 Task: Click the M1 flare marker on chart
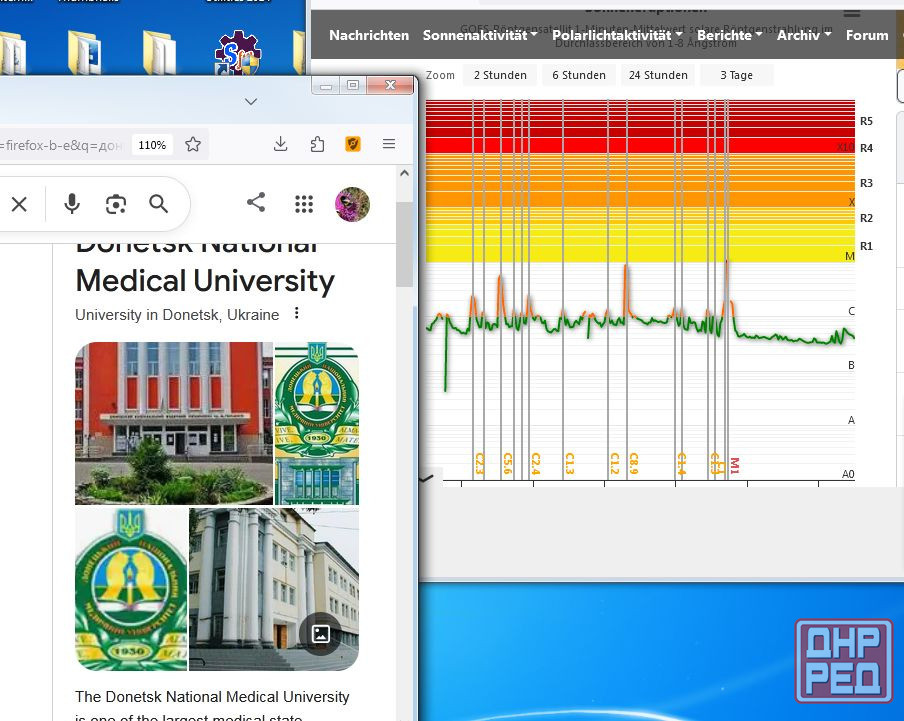(x=734, y=465)
